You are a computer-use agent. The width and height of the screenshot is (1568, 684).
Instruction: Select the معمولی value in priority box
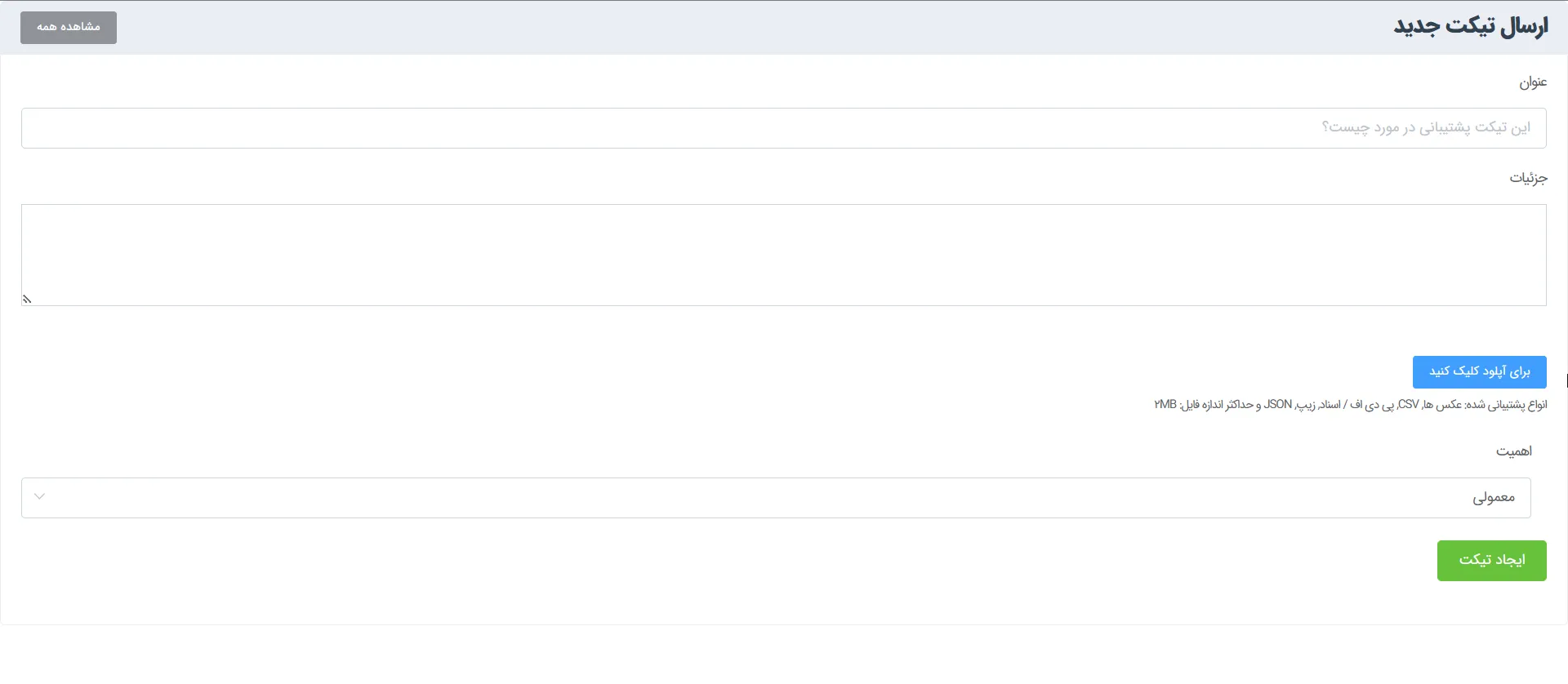(x=1494, y=498)
